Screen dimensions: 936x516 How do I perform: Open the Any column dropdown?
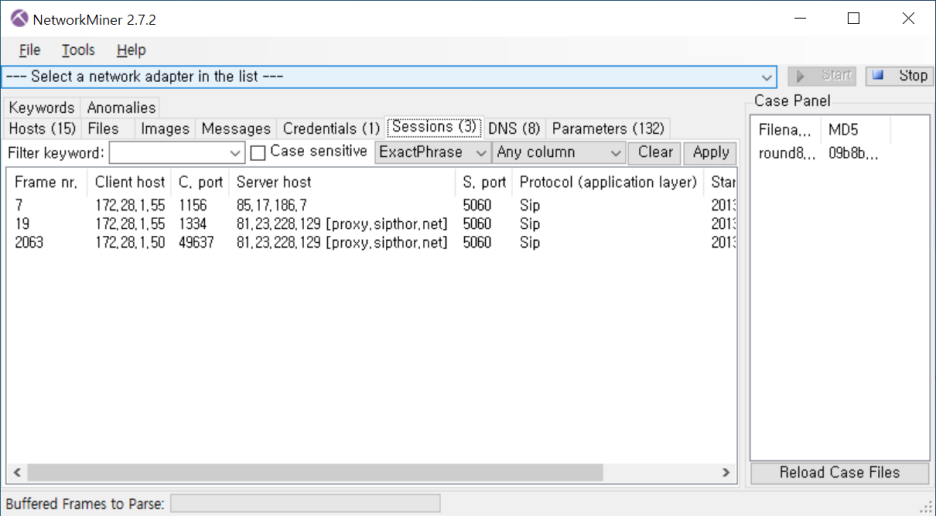[559, 152]
